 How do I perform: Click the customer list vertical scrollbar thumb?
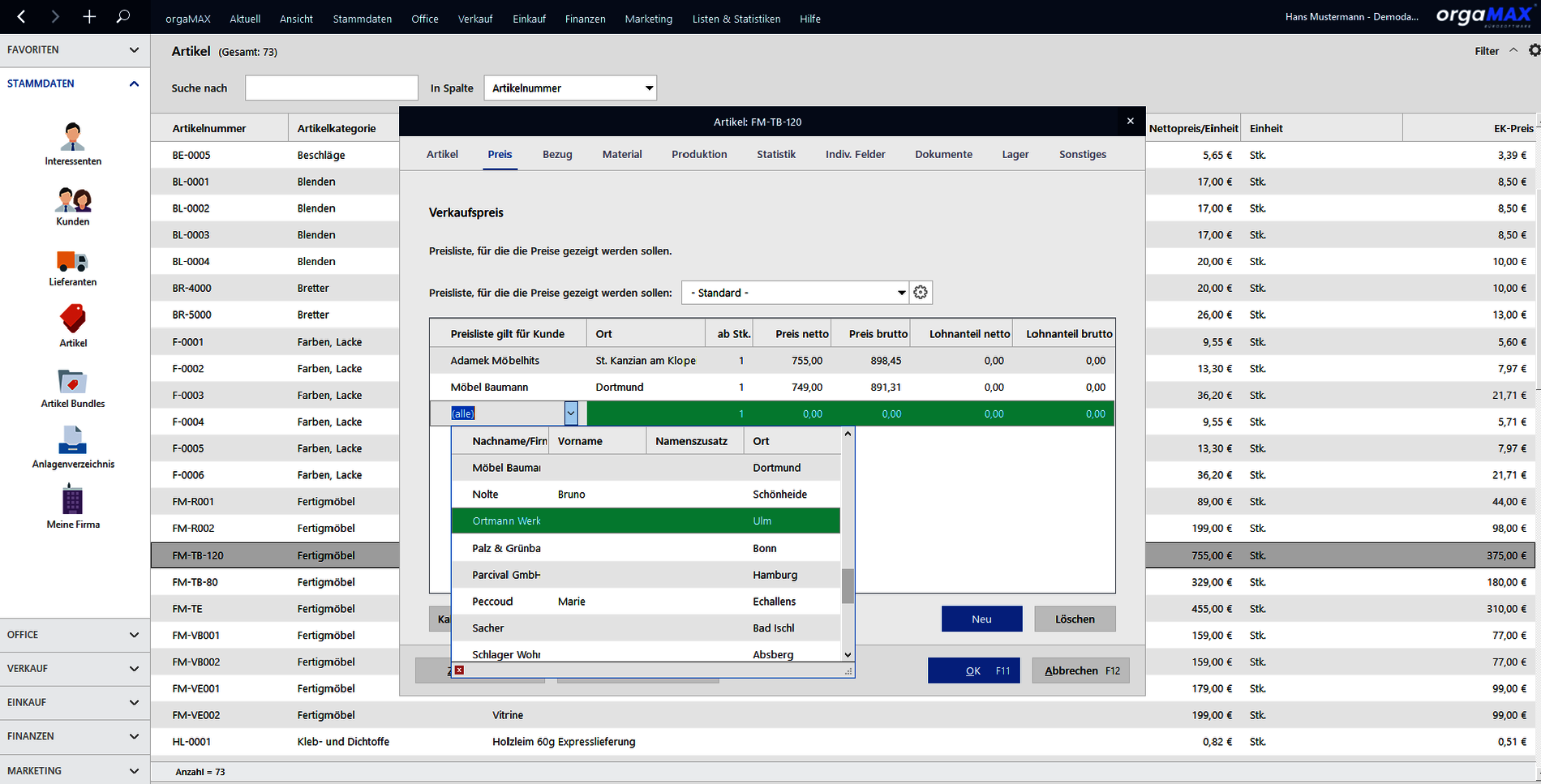click(x=848, y=586)
